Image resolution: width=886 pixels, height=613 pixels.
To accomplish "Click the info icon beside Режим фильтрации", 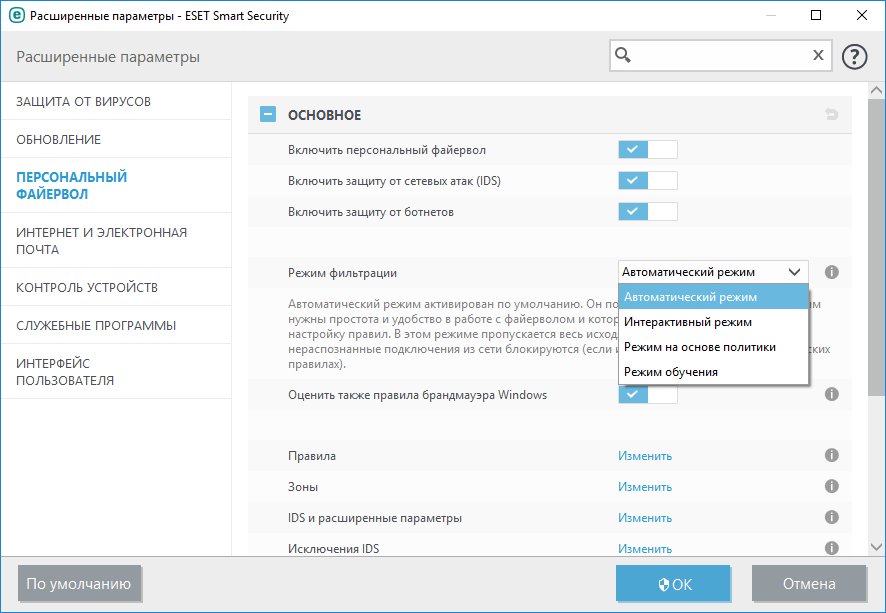I will tap(831, 271).
